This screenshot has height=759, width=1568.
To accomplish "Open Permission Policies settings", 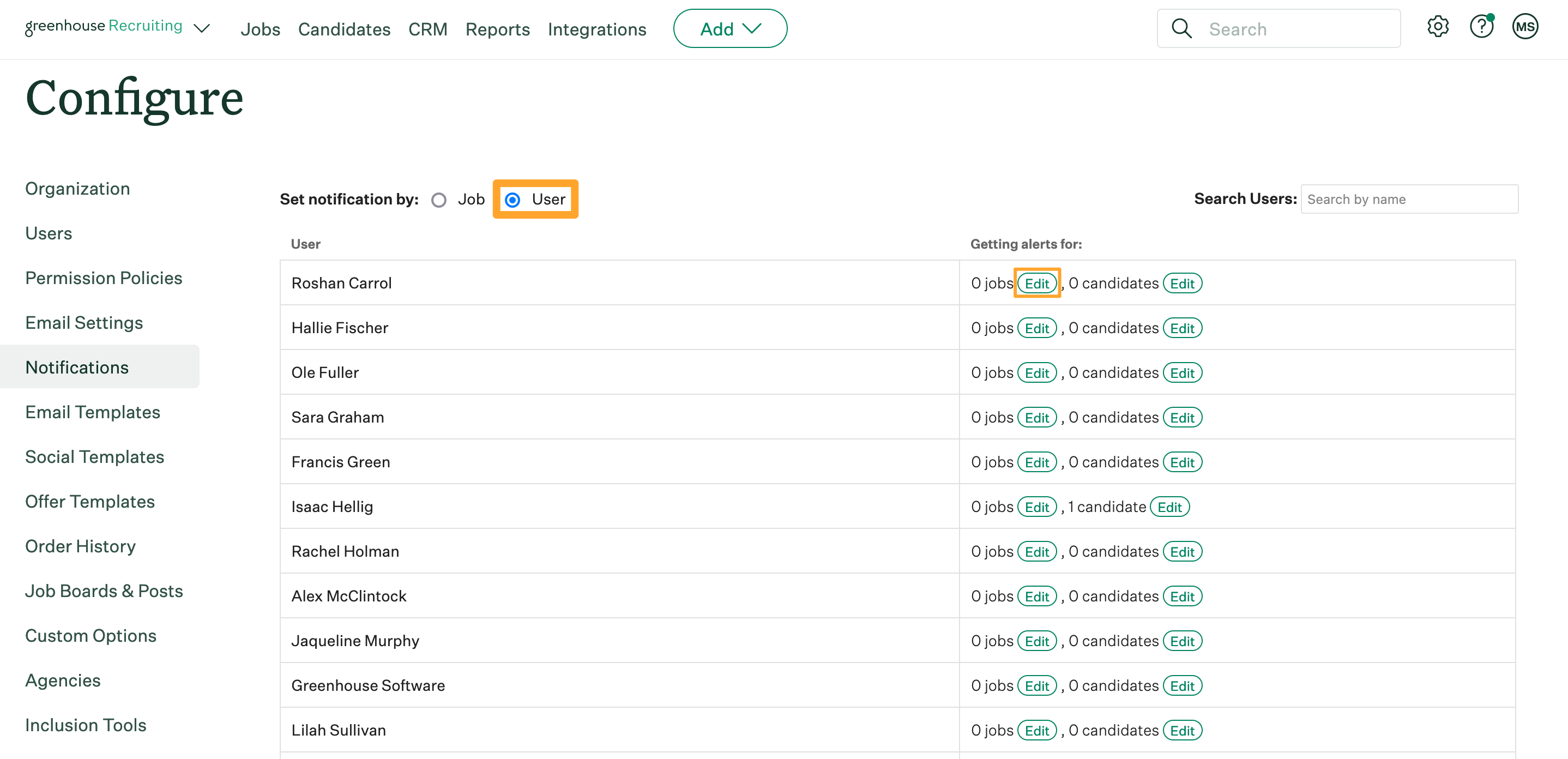I will 104,278.
